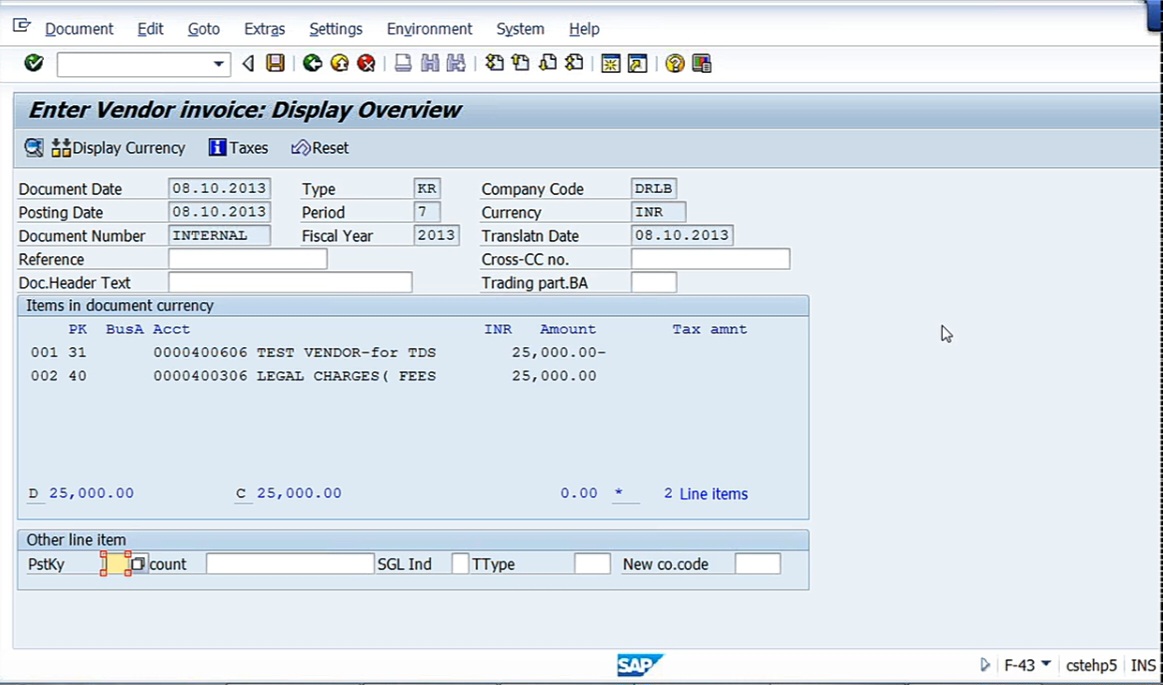Click the debit total 25,000.00 value

coord(91,493)
